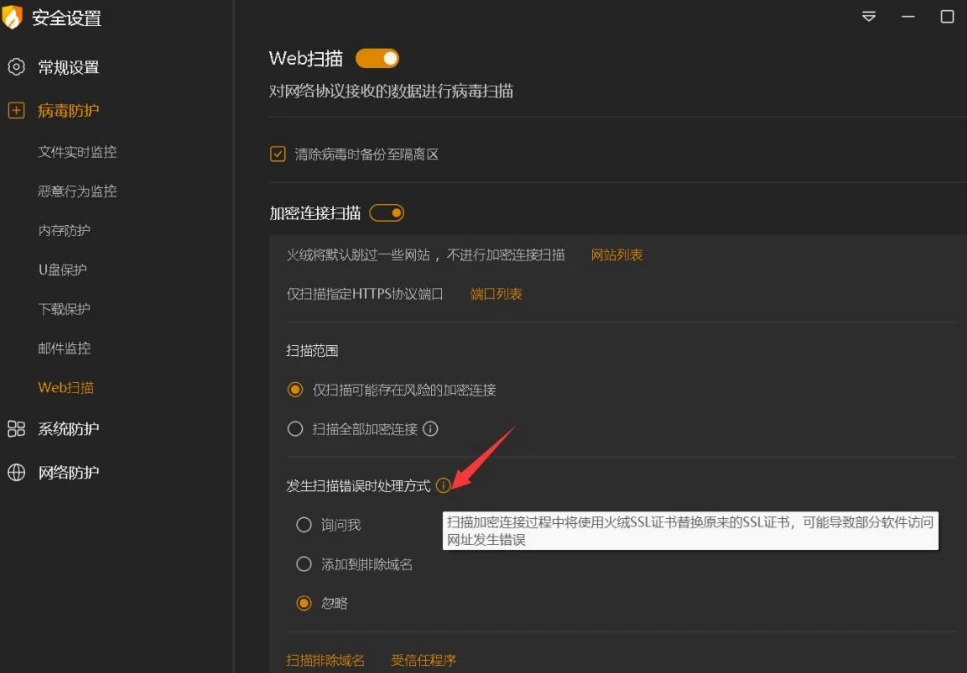Select 扫描全部加密连接 radio button

click(295, 429)
